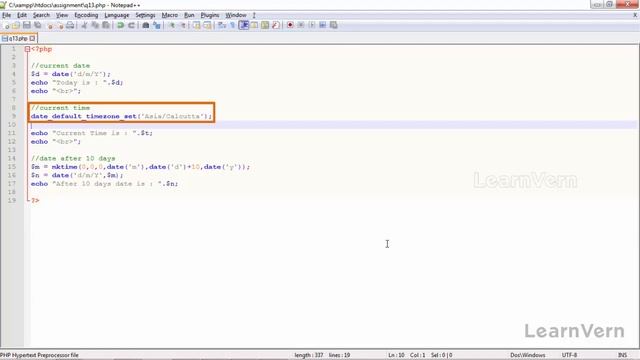Click the 'echo "Current Time is' line
This screenshot has width=640, height=360.
92,133
